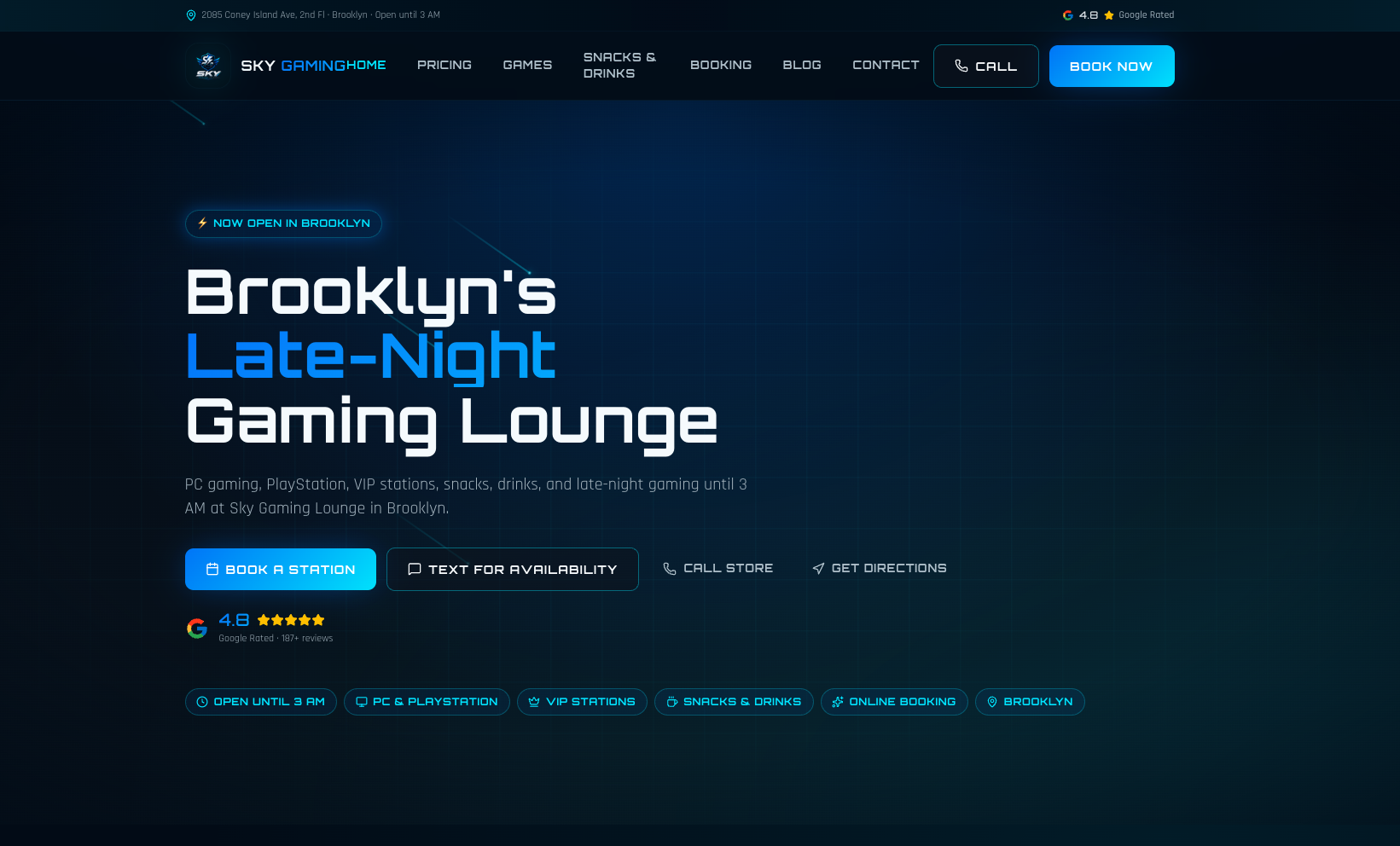Screen dimensions: 1400x846
Task: Click the Late-Night heading text
Action: 370,357
